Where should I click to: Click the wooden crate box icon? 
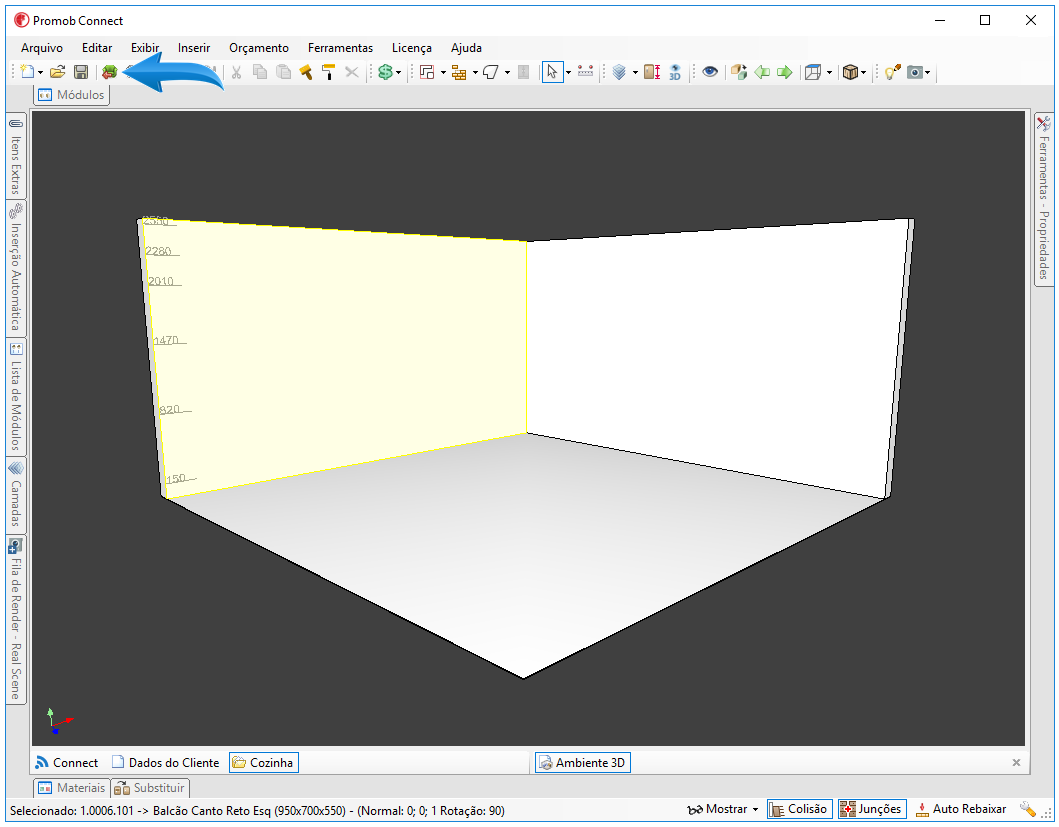coord(850,72)
